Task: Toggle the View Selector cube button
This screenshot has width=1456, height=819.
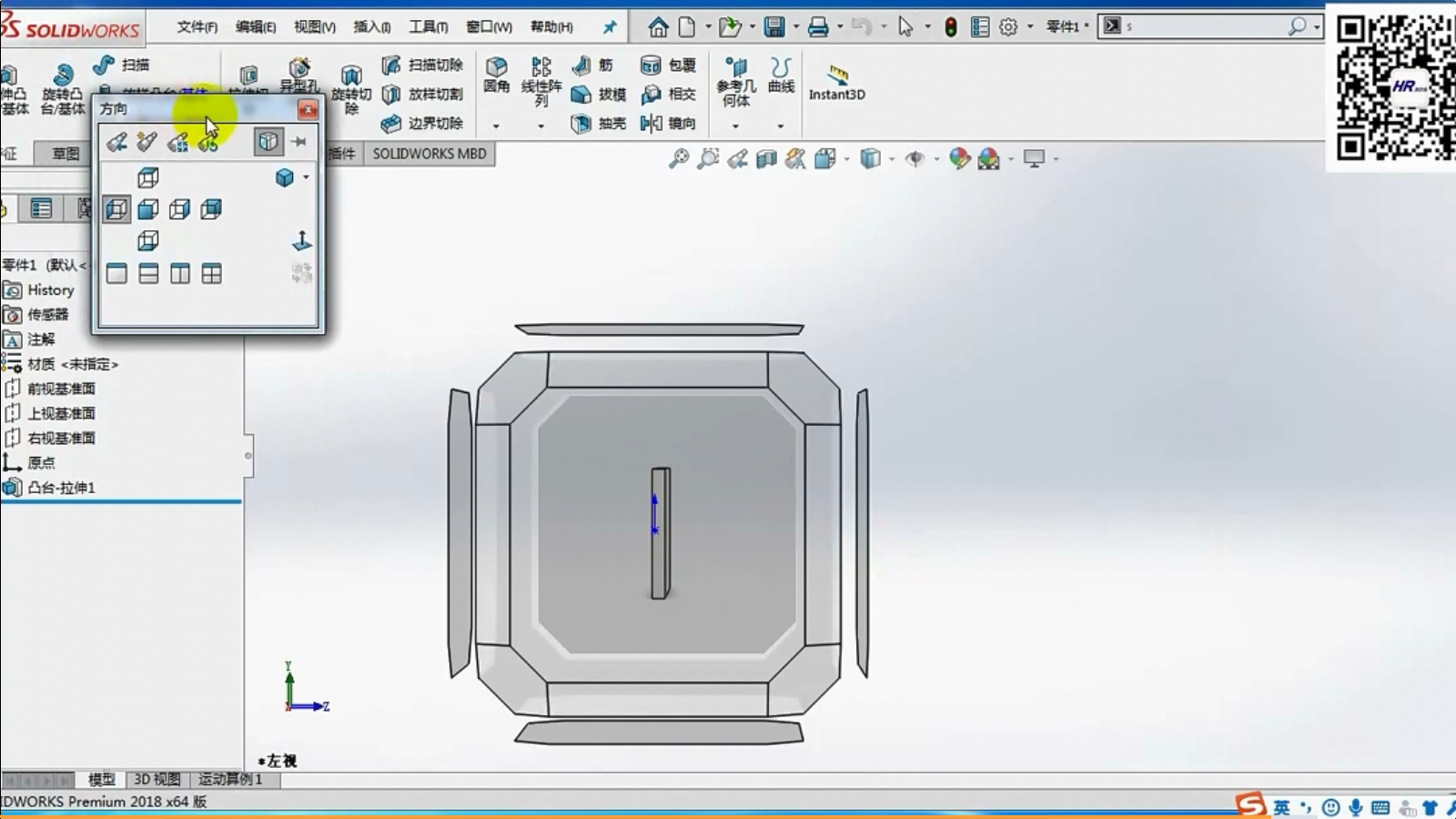Action: 268,141
